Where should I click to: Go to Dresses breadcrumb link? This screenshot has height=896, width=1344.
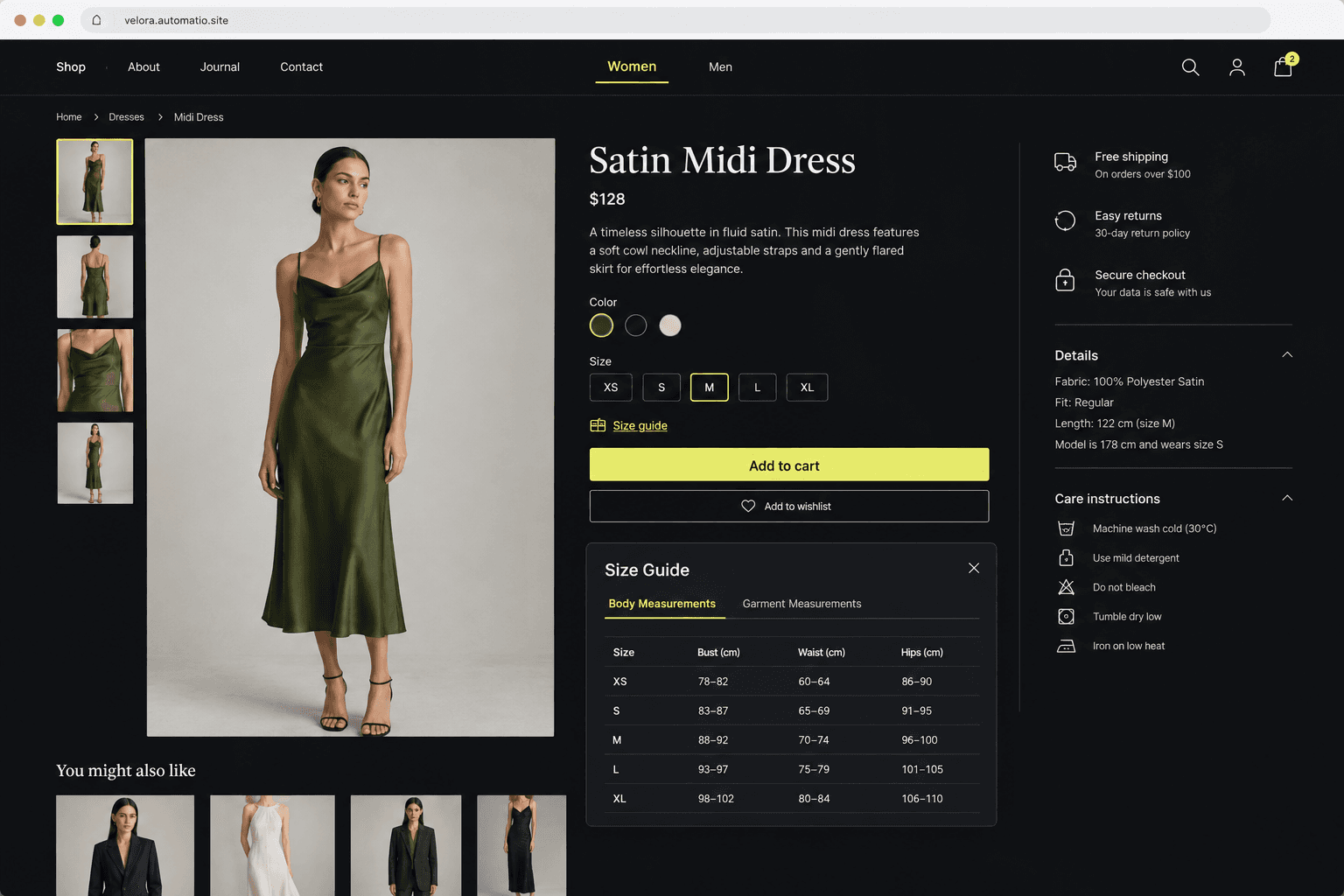(126, 117)
